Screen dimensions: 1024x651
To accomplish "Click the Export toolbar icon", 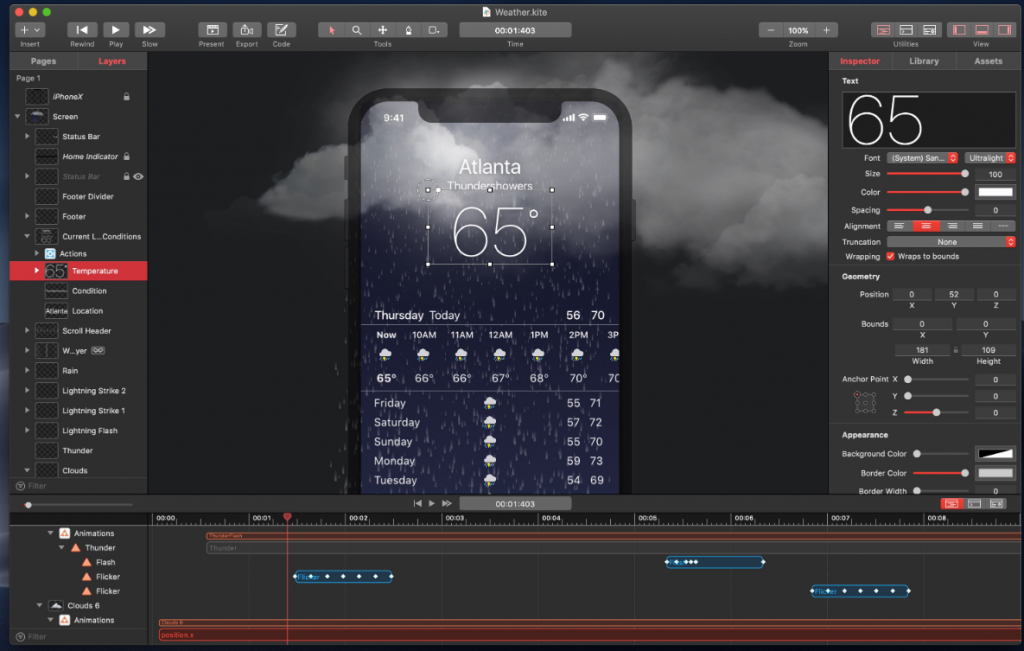I will pyautogui.click(x=247, y=30).
